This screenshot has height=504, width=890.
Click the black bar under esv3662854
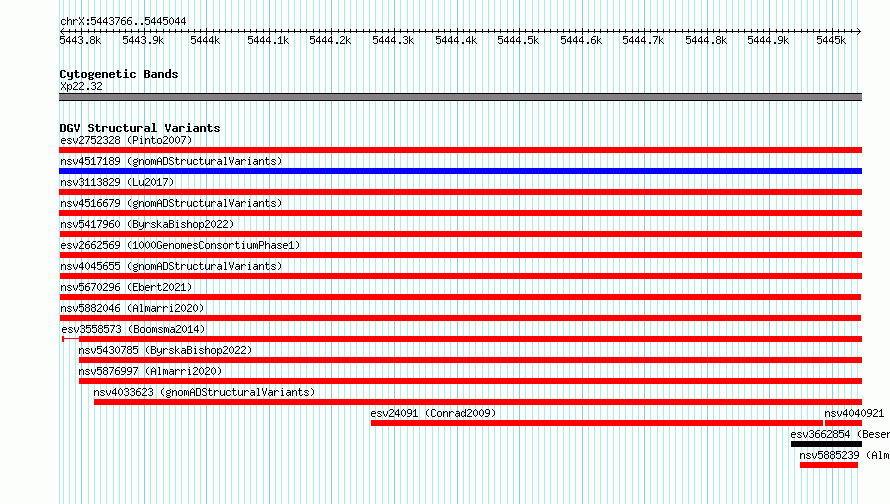tap(826, 444)
